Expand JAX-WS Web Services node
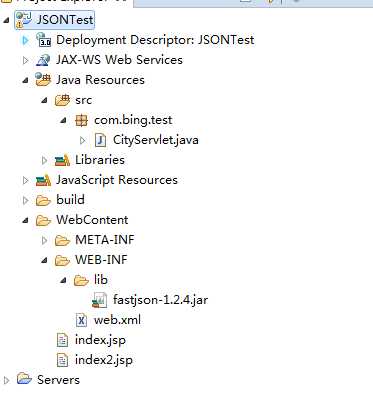This screenshot has height=394, width=373. (25, 60)
